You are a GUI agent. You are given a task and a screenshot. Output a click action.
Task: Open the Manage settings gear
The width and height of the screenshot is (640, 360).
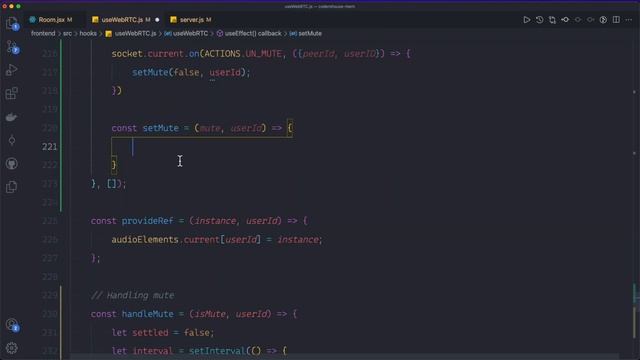(x=12, y=348)
